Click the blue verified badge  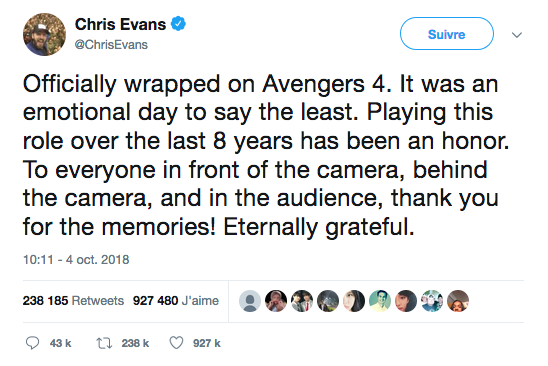(x=178, y=24)
